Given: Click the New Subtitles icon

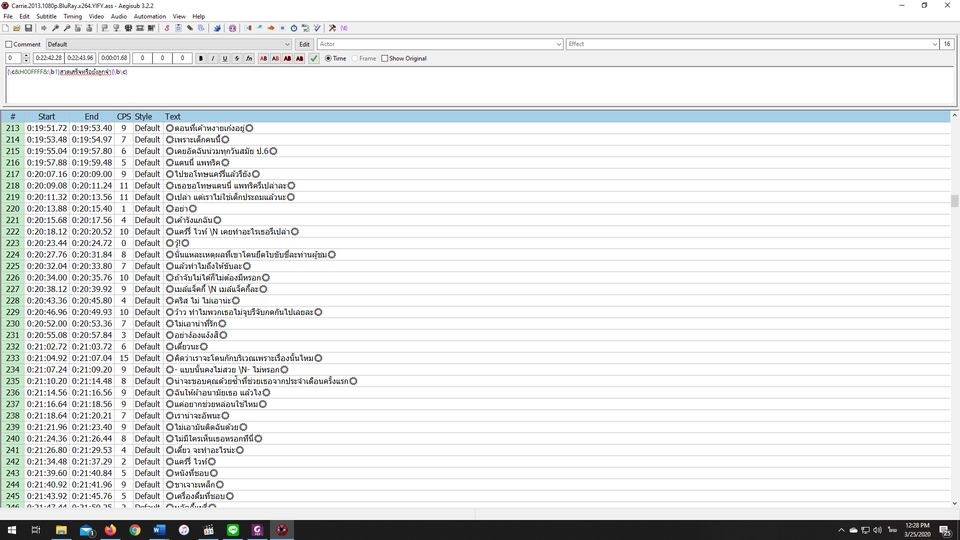Looking at the screenshot, I should coord(5,28).
